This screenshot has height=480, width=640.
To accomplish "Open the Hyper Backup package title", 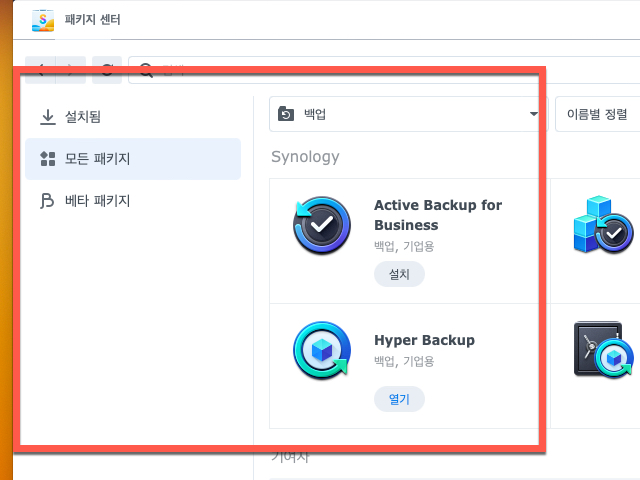I will coord(424,340).
